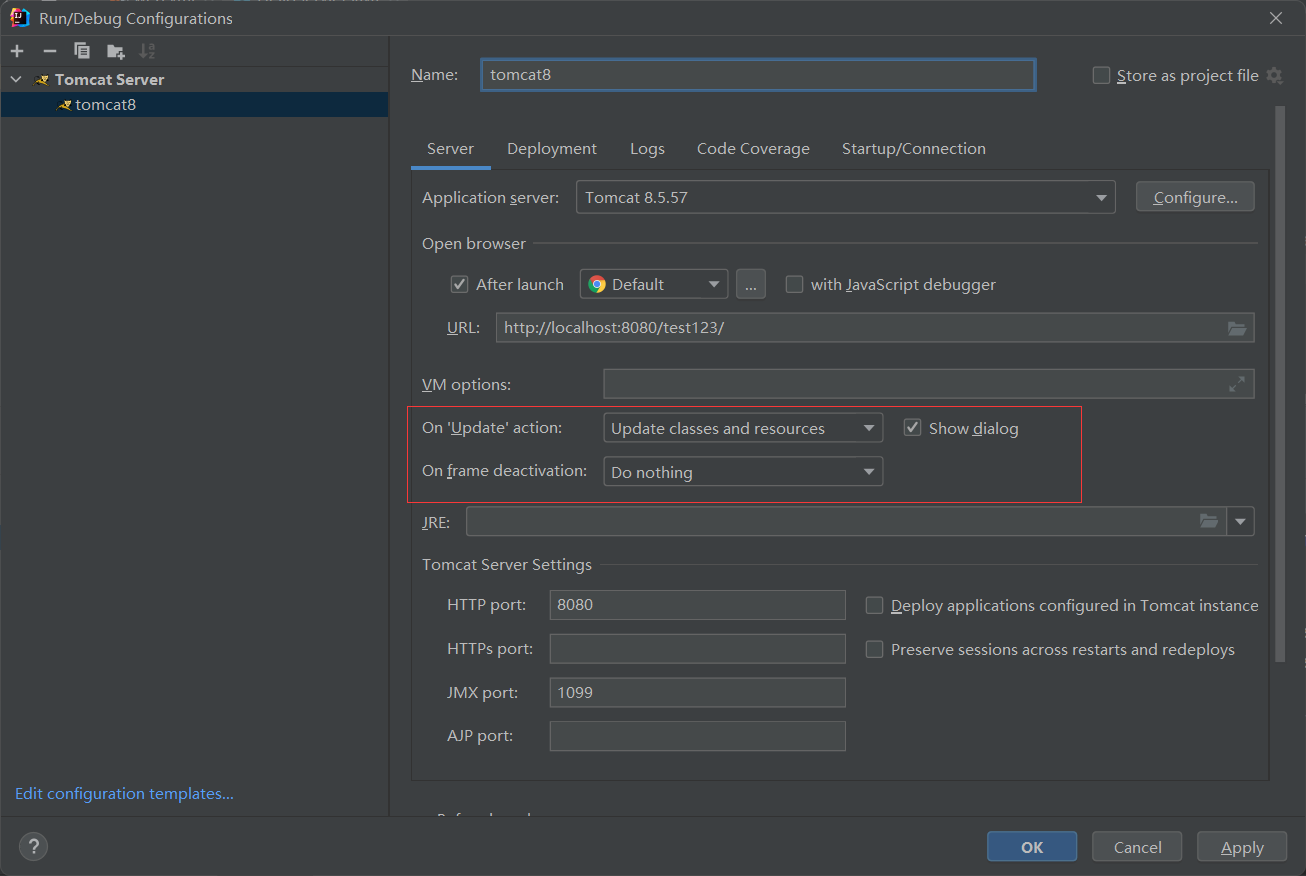Click OK to confirm

click(x=1032, y=847)
